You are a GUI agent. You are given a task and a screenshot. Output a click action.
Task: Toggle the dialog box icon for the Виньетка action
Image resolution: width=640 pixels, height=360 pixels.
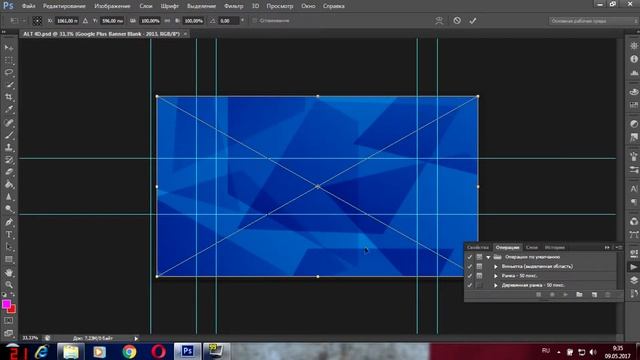[479, 267]
